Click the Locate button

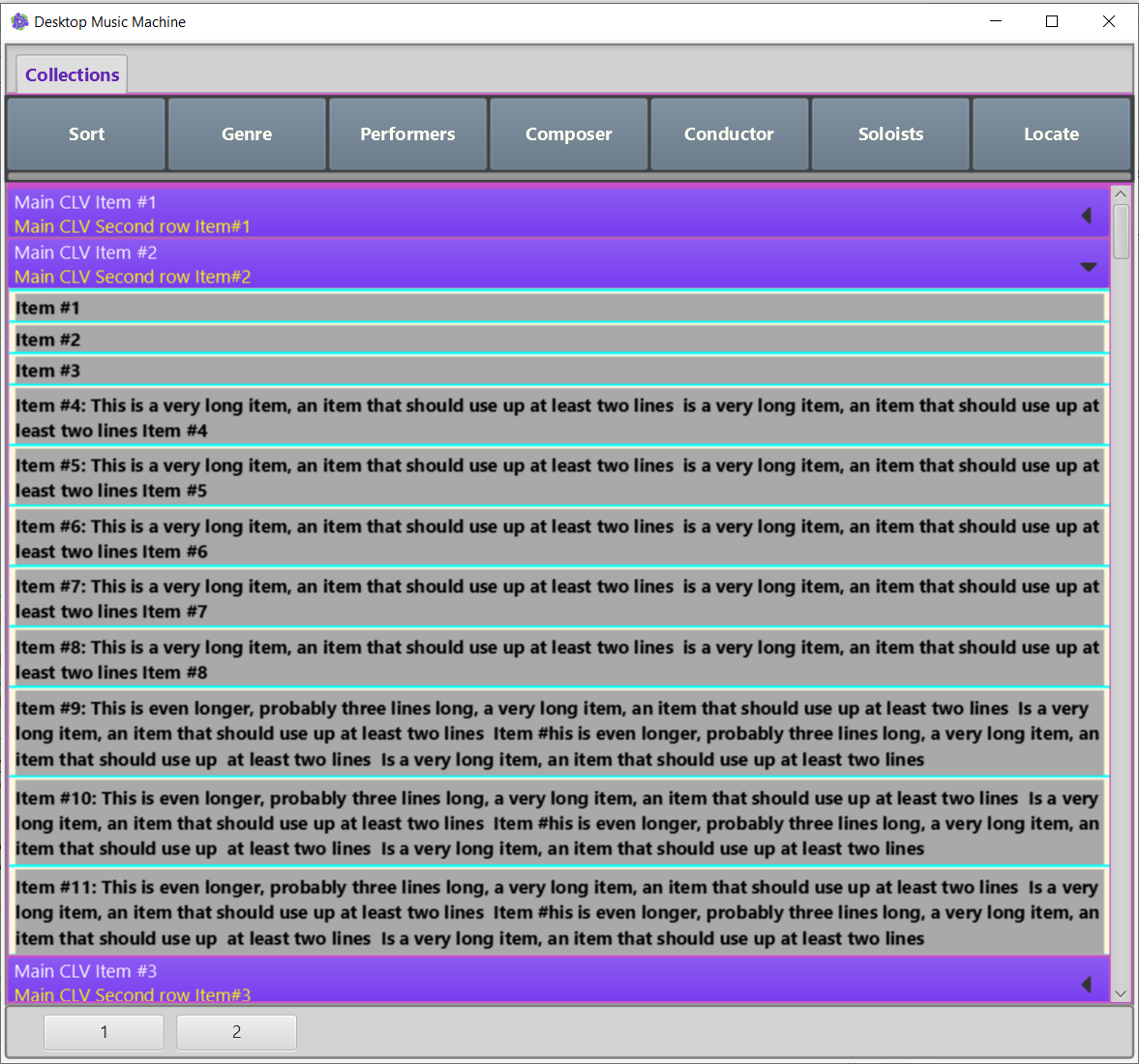pos(1051,134)
